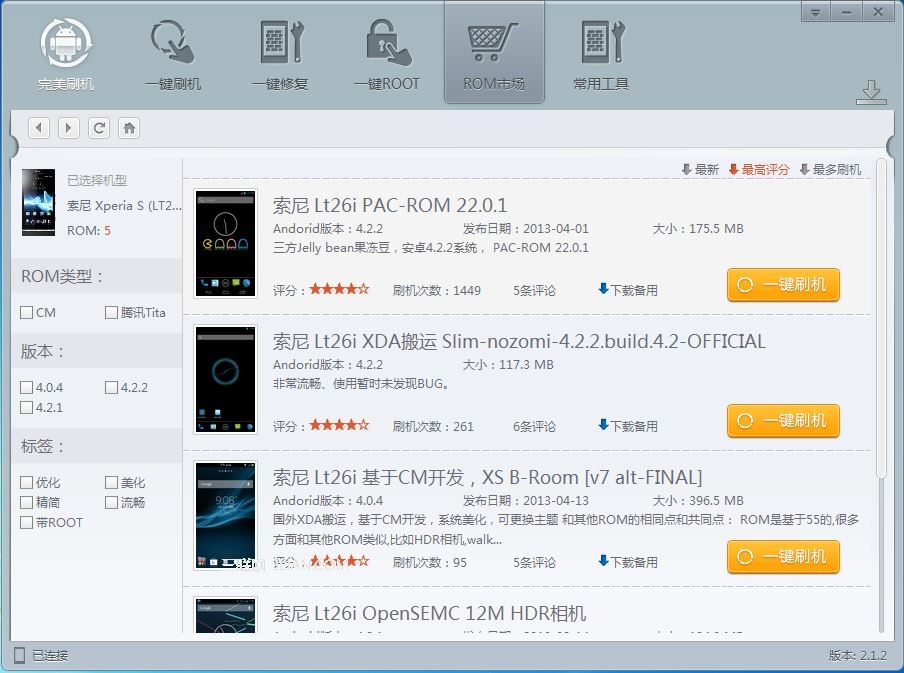The height and width of the screenshot is (673, 904).
Task: Enable the 带ROOT tag filter
Action: [27, 522]
